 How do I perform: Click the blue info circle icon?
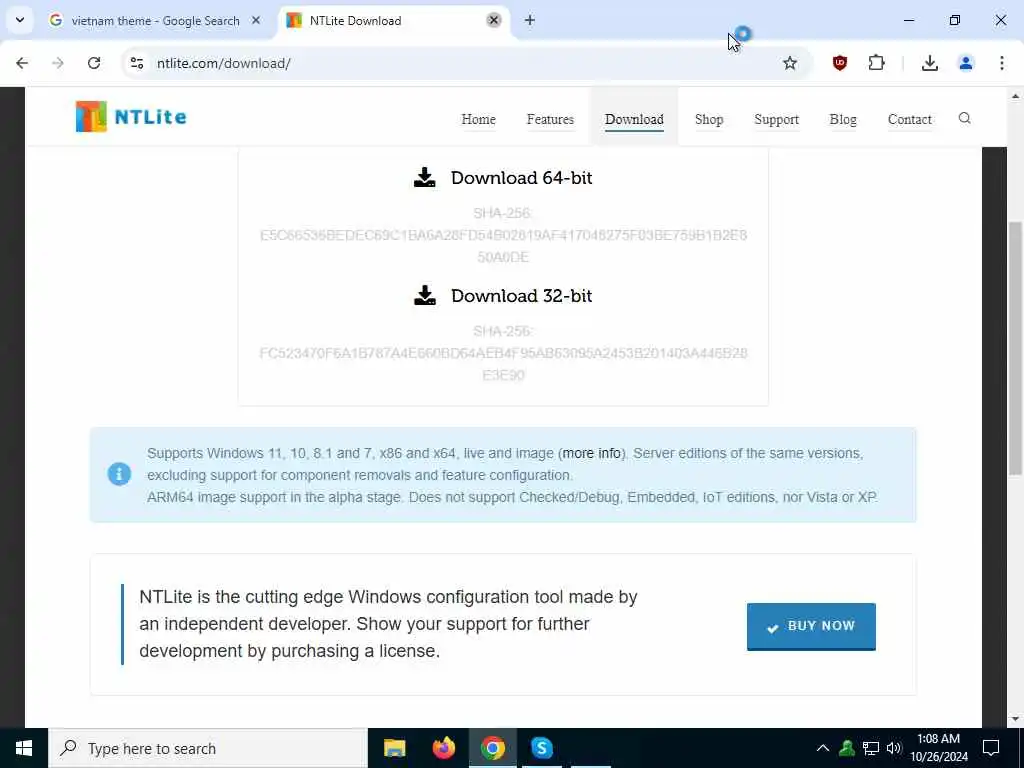pos(119,474)
